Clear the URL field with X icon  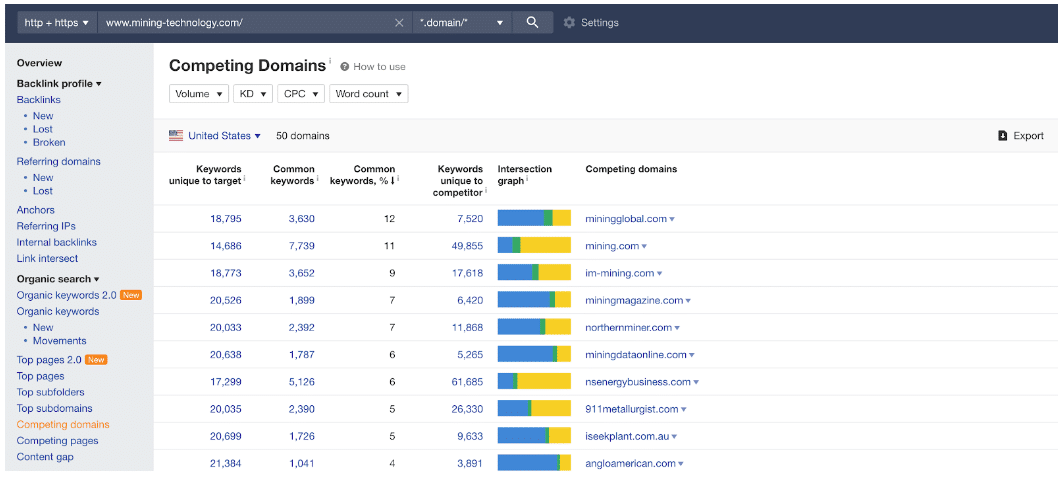pos(399,22)
